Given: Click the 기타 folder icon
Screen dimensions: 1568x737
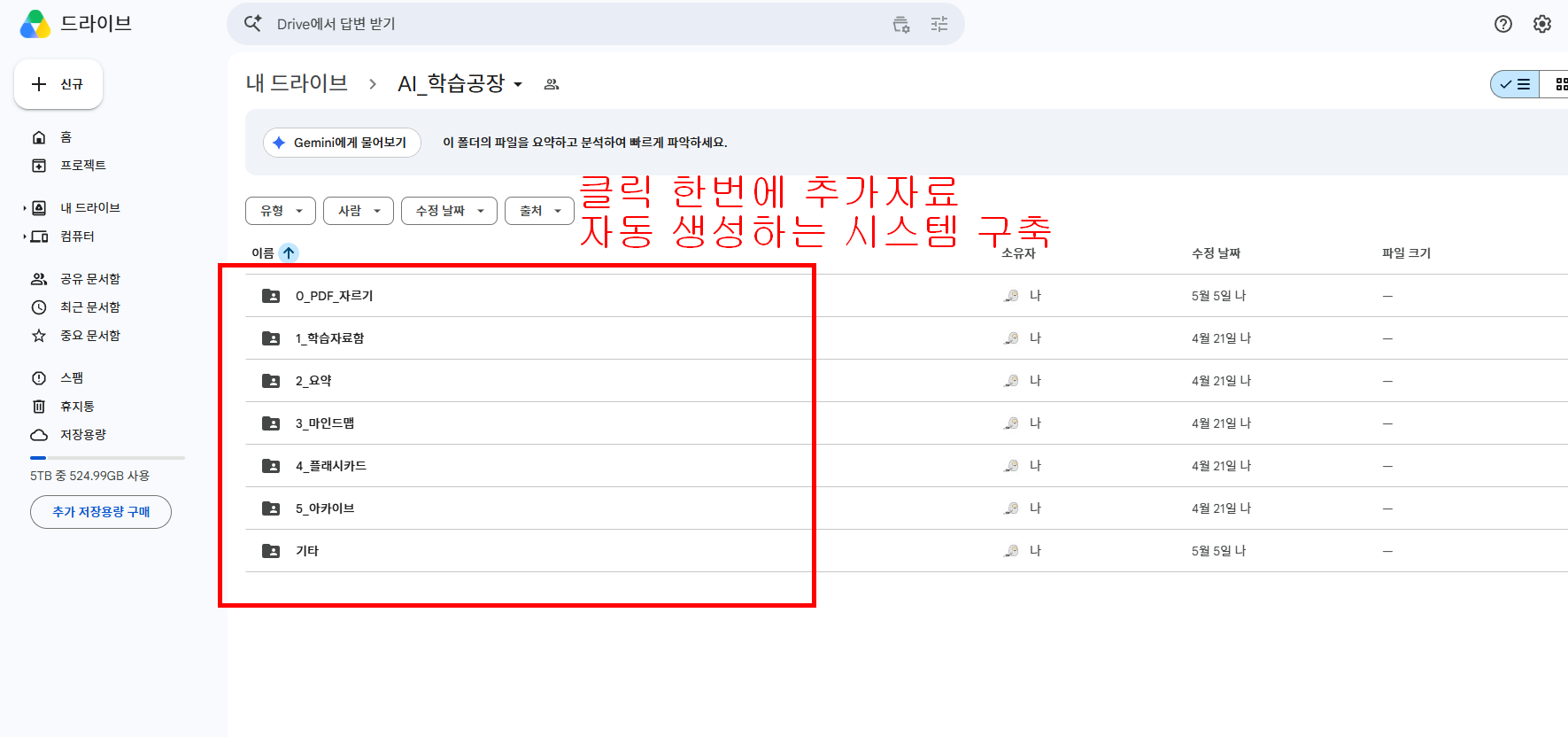Looking at the screenshot, I should 271,551.
